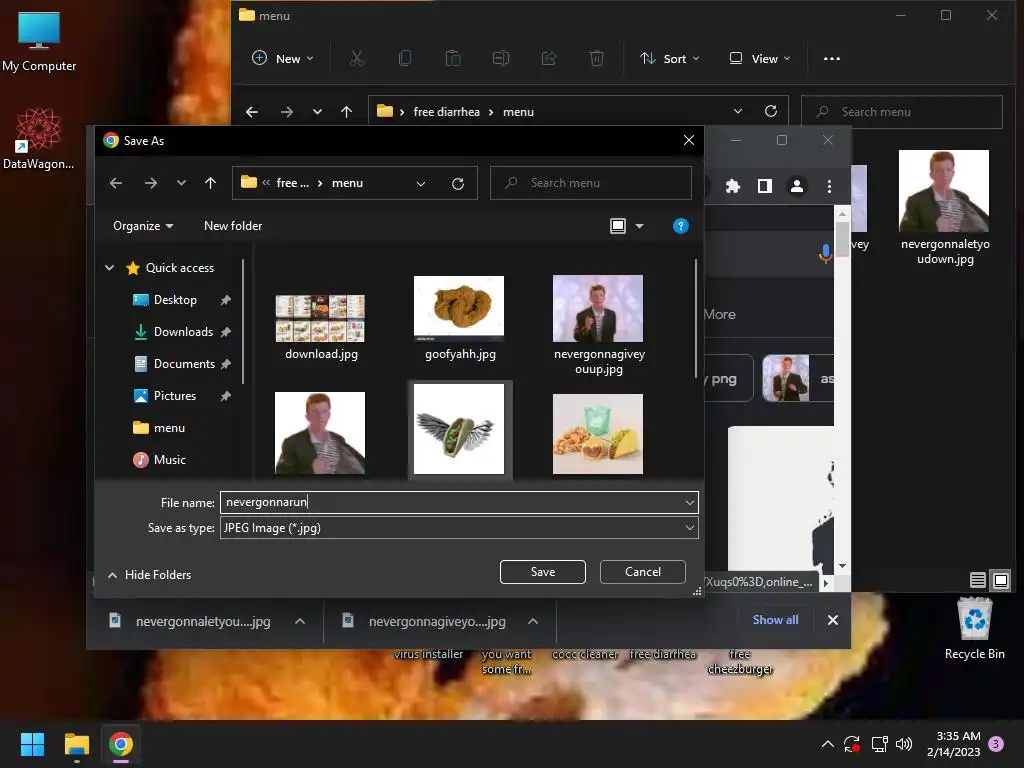Click the Chrome extensions puzzle icon
The image size is (1024, 768).
733,186
